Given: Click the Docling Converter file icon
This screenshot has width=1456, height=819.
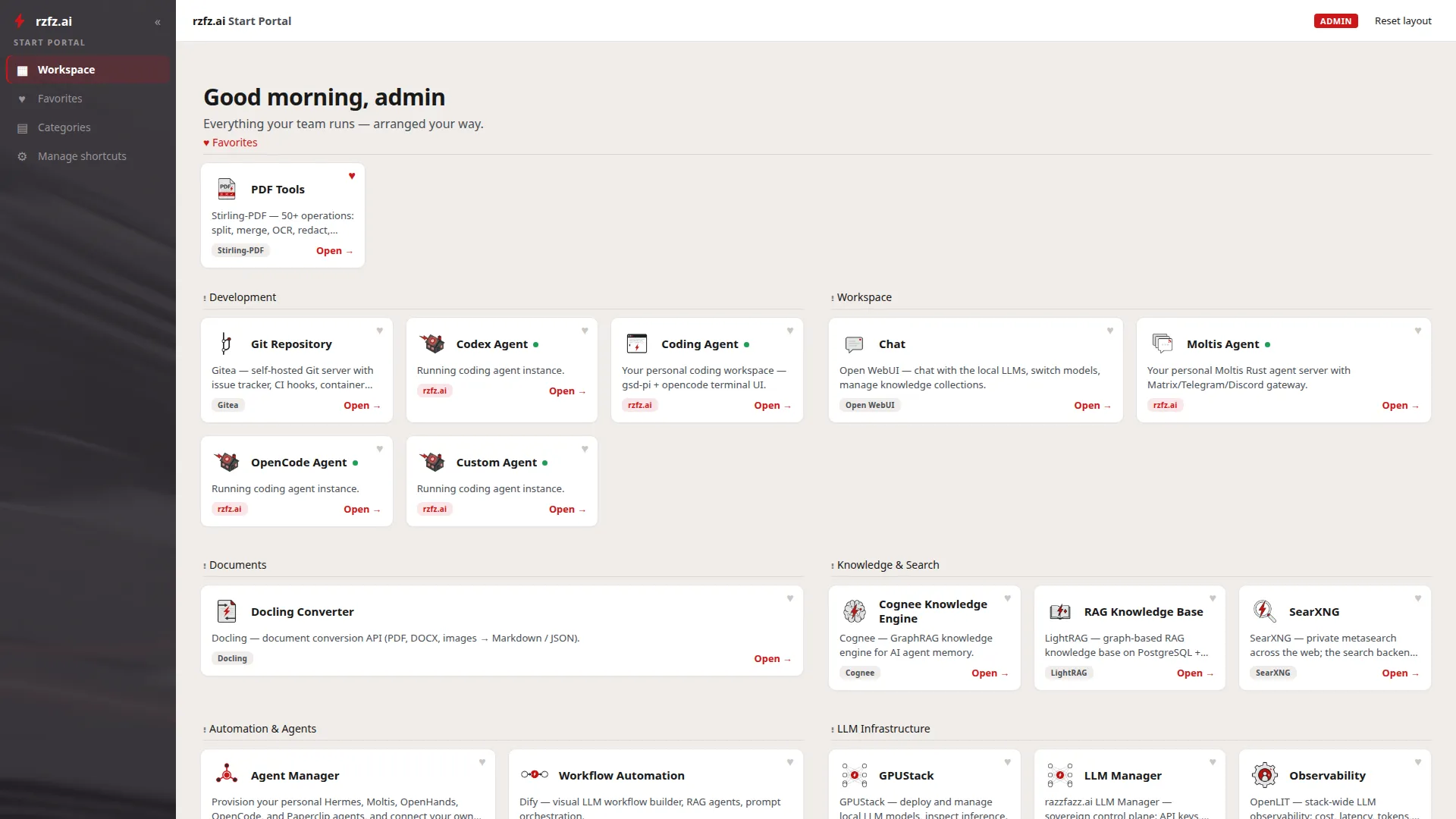Looking at the screenshot, I should click(x=226, y=611).
